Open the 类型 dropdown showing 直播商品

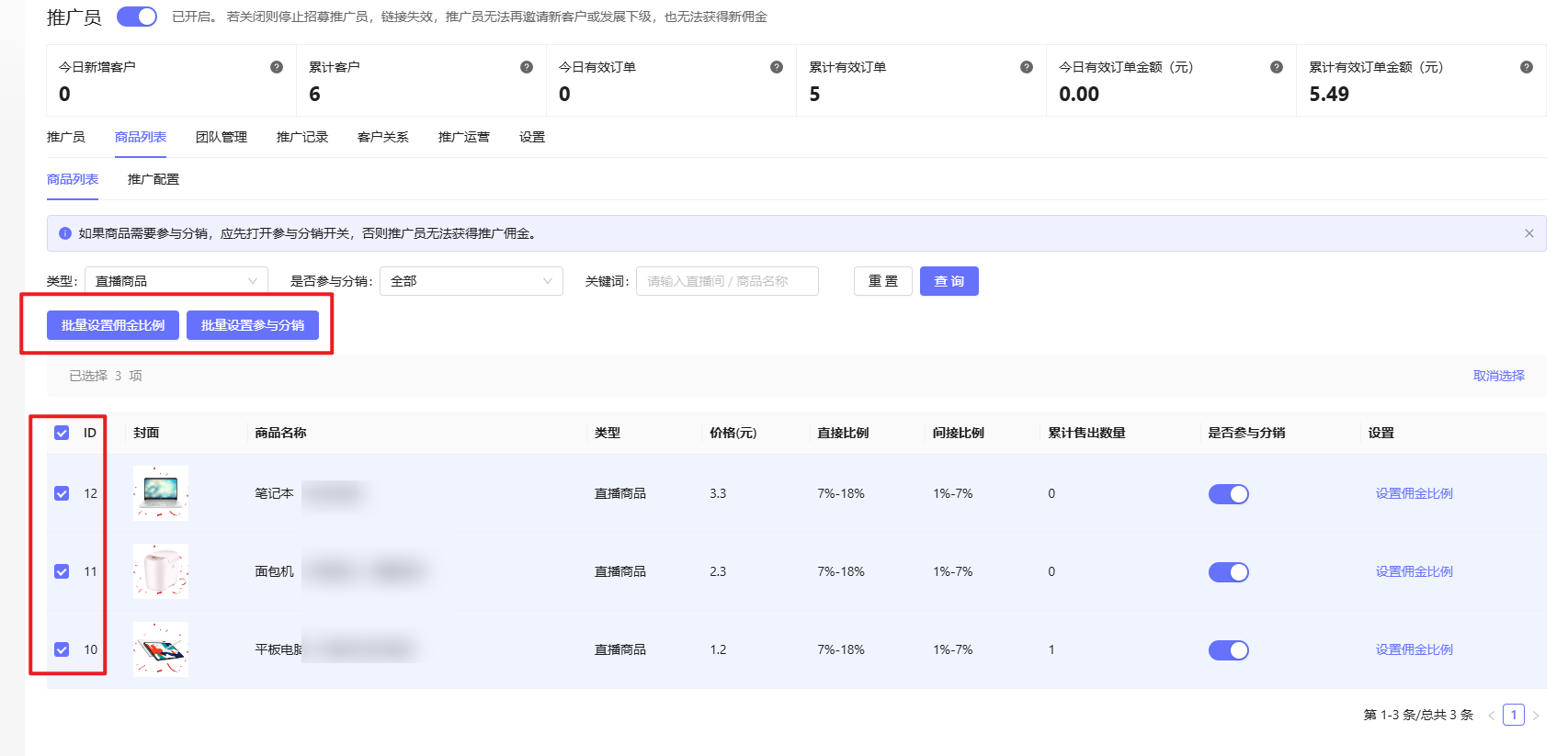tap(176, 281)
